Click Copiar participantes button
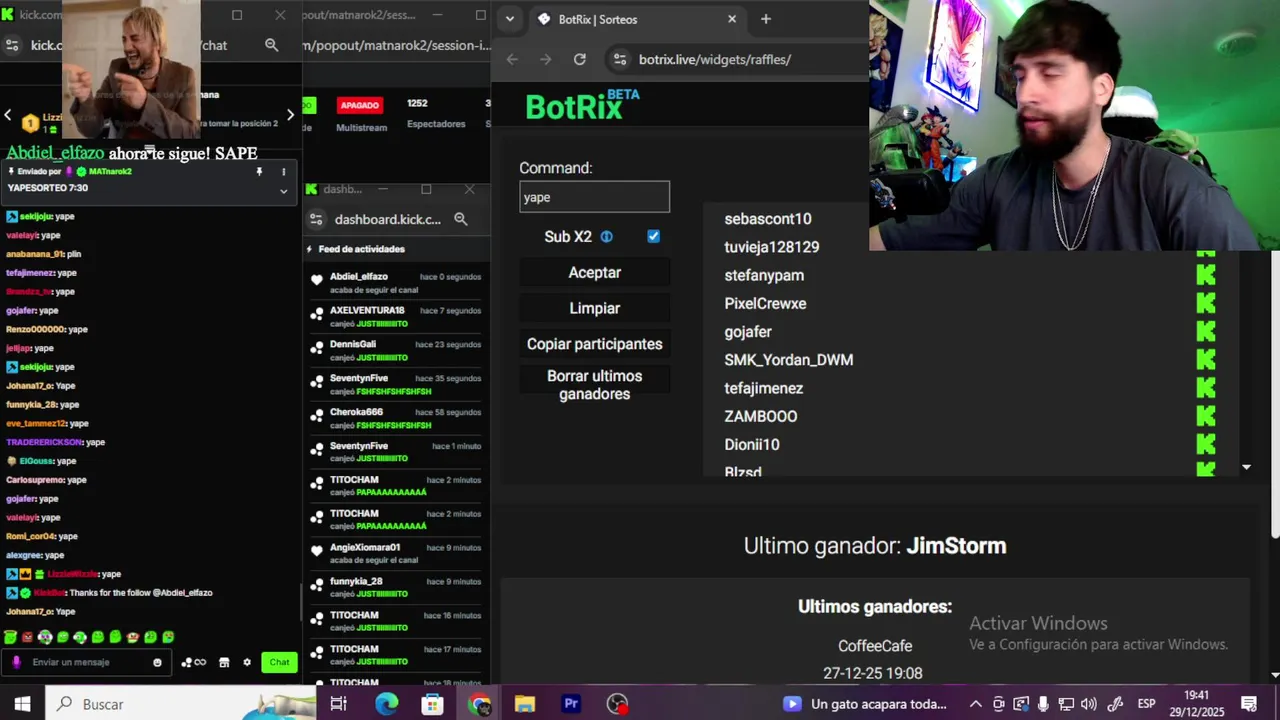Image resolution: width=1280 pixels, height=720 pixels. click(x=595, y=344)
